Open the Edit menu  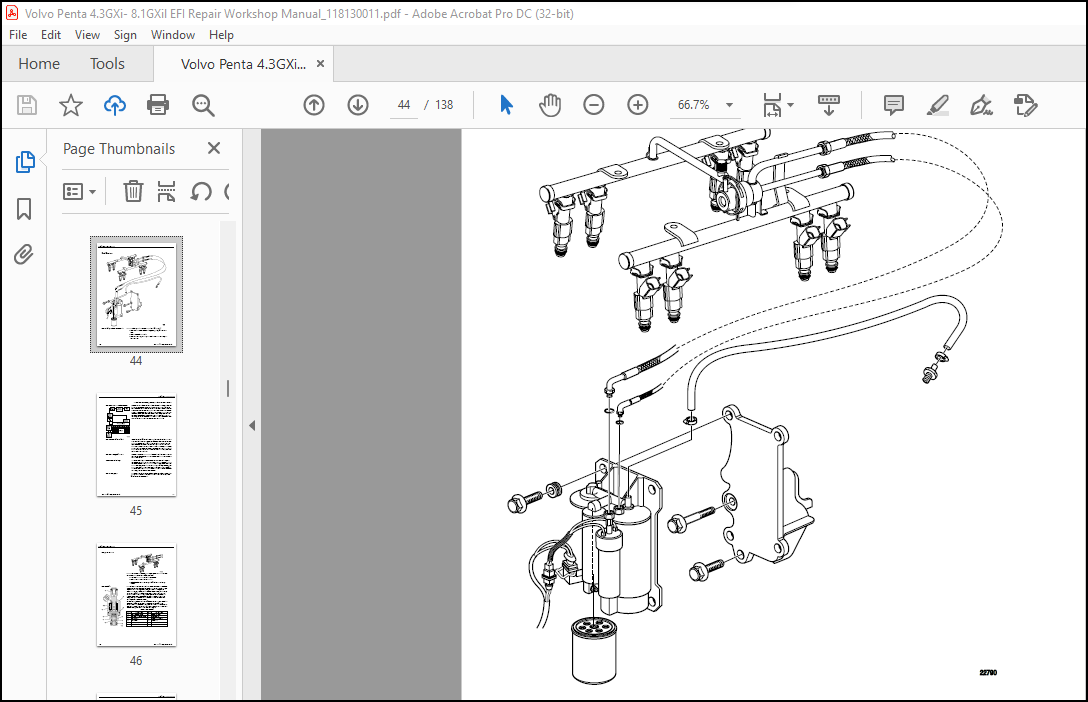pyautogui.click(x=51, y=35)
